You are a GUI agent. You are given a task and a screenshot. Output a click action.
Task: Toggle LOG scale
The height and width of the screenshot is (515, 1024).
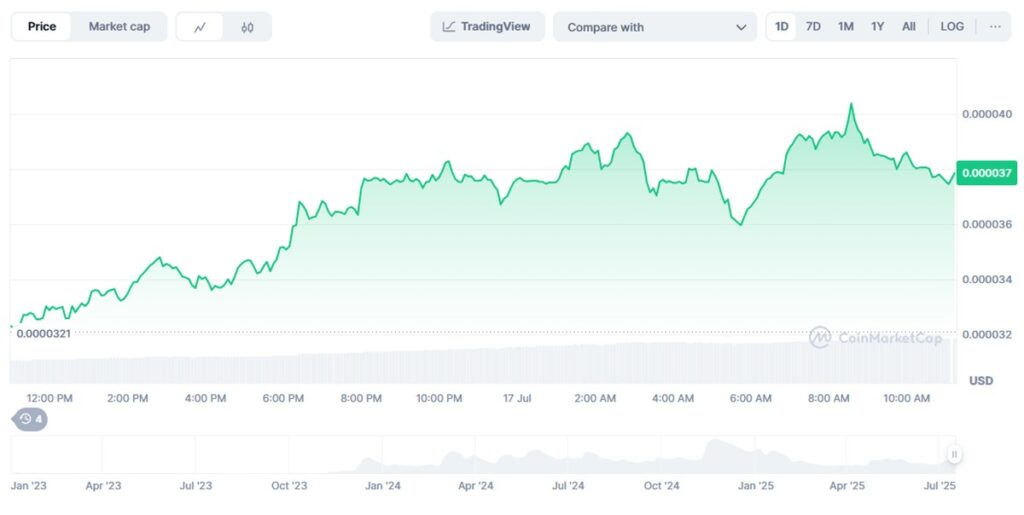(x=952, y=27)
